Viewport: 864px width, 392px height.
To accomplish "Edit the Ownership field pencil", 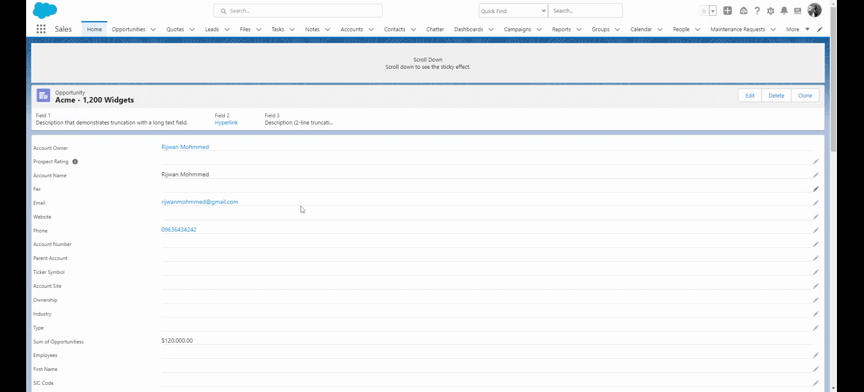I will coord(816,300).
